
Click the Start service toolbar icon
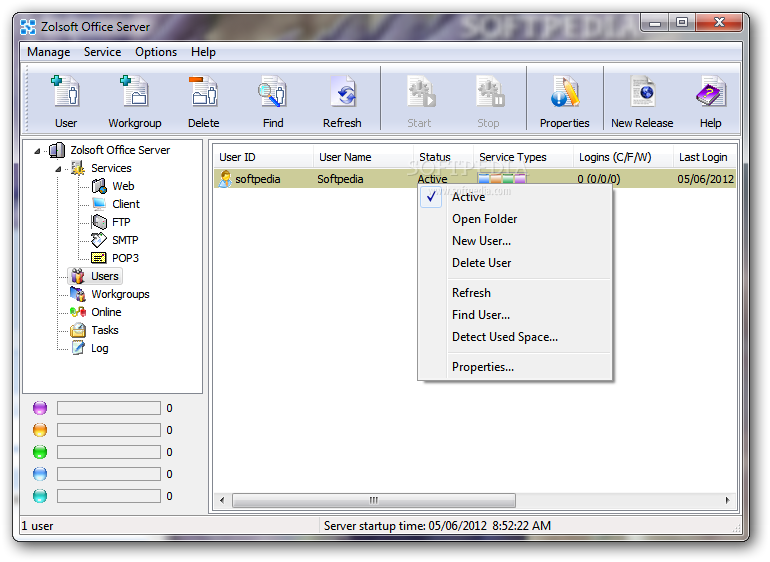(x=420, y=91)
